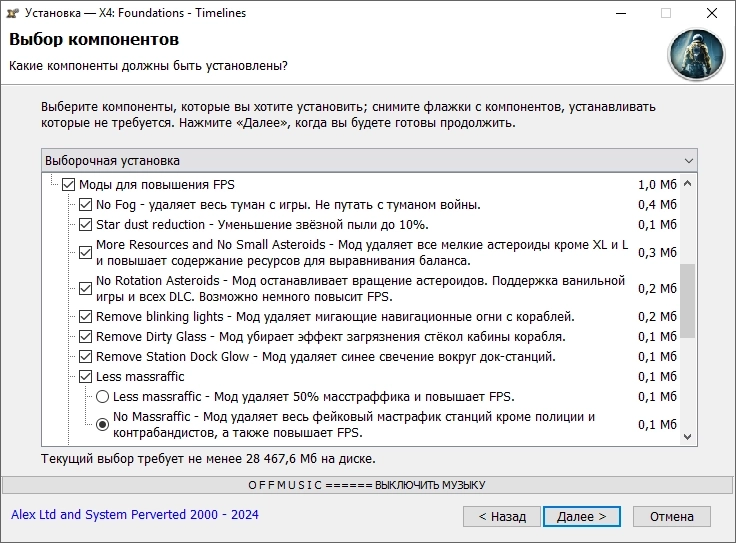Toggle Star dust reduction checkbox
This screenshot has width=736, height=543.
click(85, 225)
